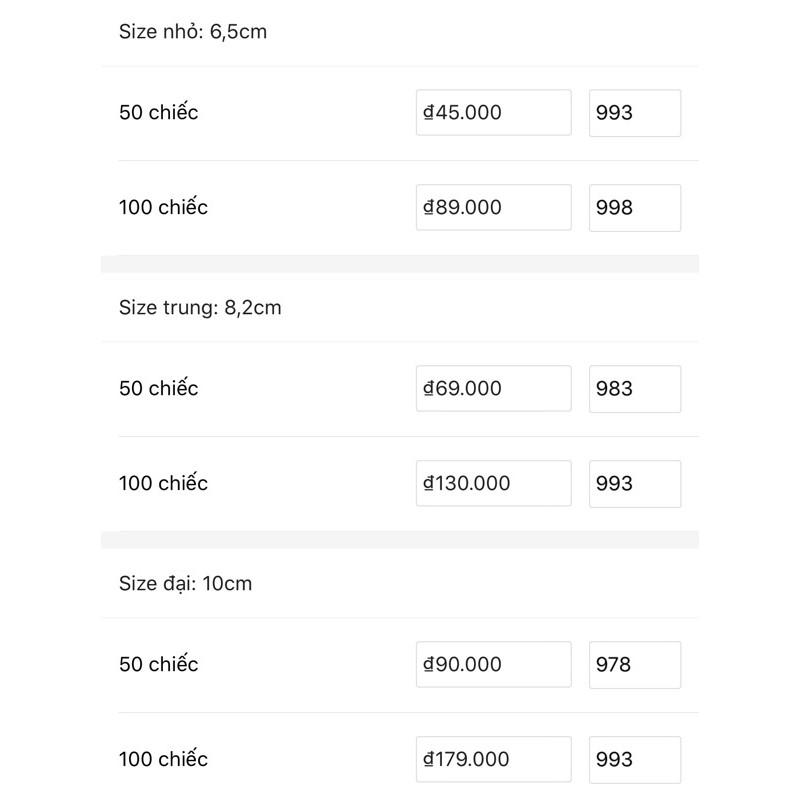Click the "Size đại: 10cm" heading
The image size is (800, 800).
point(185,583)
